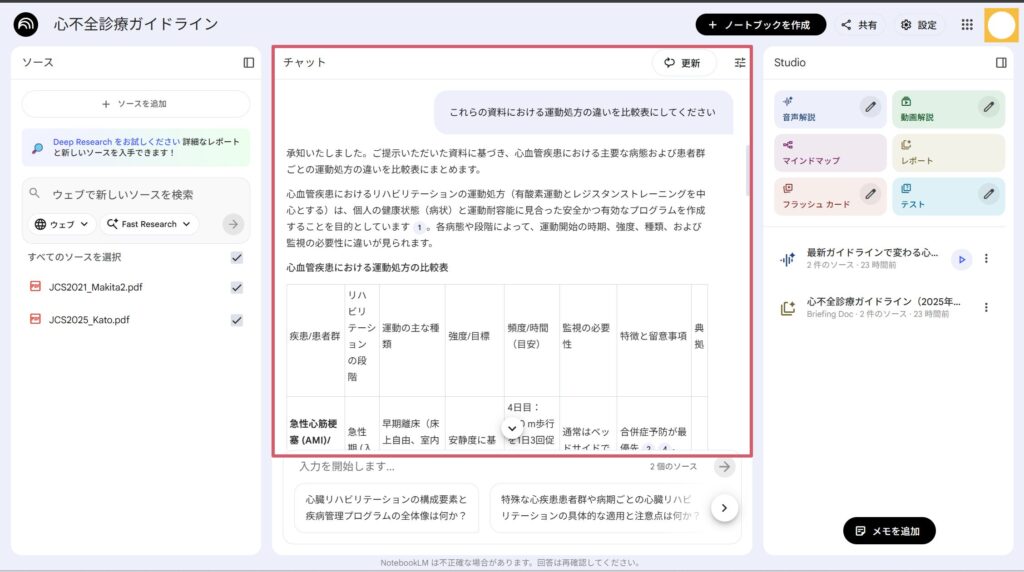Click the pencil icon on フラッシュ カード
This screenshot has width=1024, height=572.
click(870, 193)
